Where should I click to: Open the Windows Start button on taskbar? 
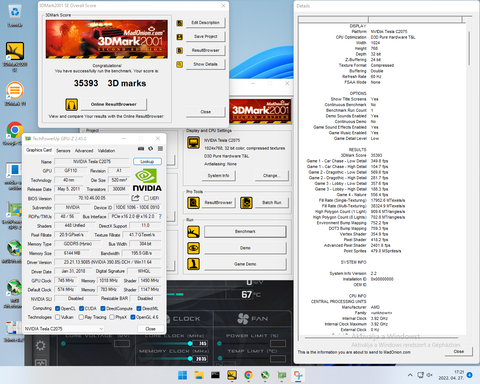(182, 375)
